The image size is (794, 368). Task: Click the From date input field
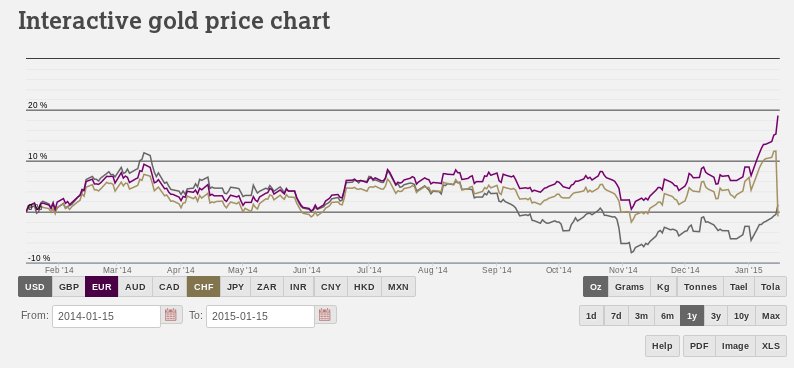106,316
